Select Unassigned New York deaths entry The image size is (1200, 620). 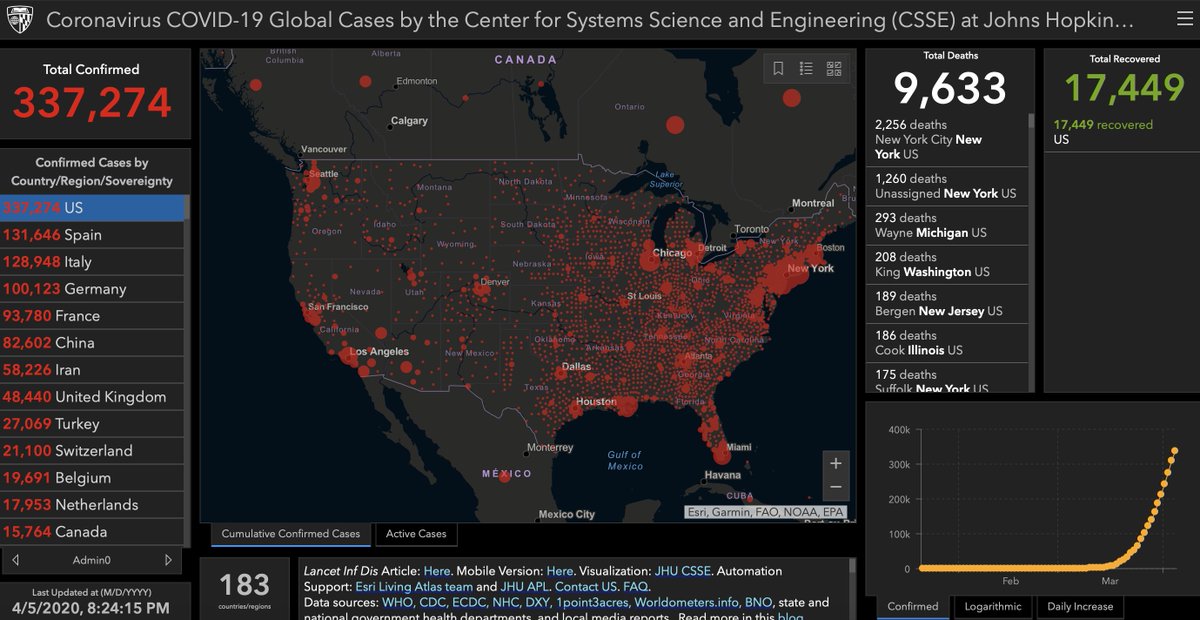click(947, 186)
